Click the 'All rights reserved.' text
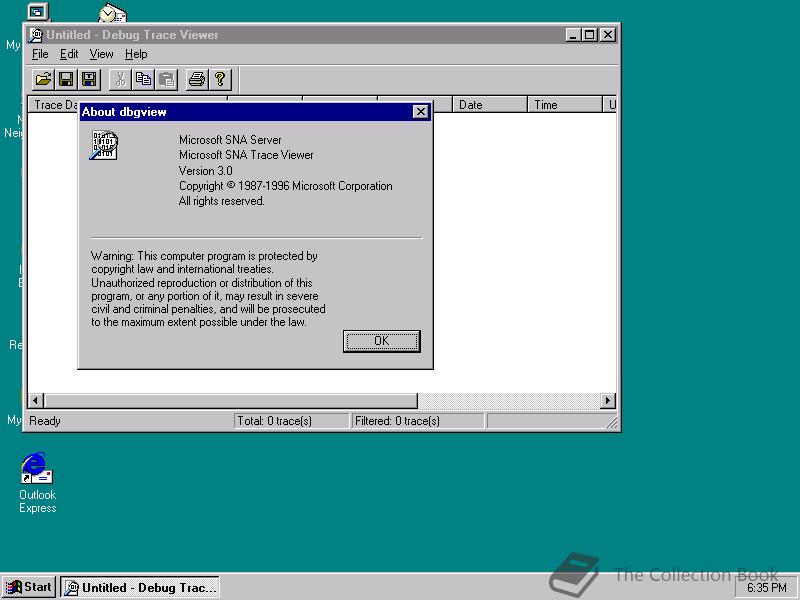800x600 pixels. [221, 201]
